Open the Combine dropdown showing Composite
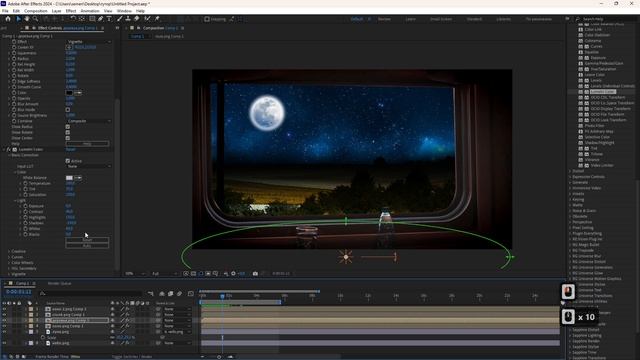640x360 pixels. coord(88,121)
